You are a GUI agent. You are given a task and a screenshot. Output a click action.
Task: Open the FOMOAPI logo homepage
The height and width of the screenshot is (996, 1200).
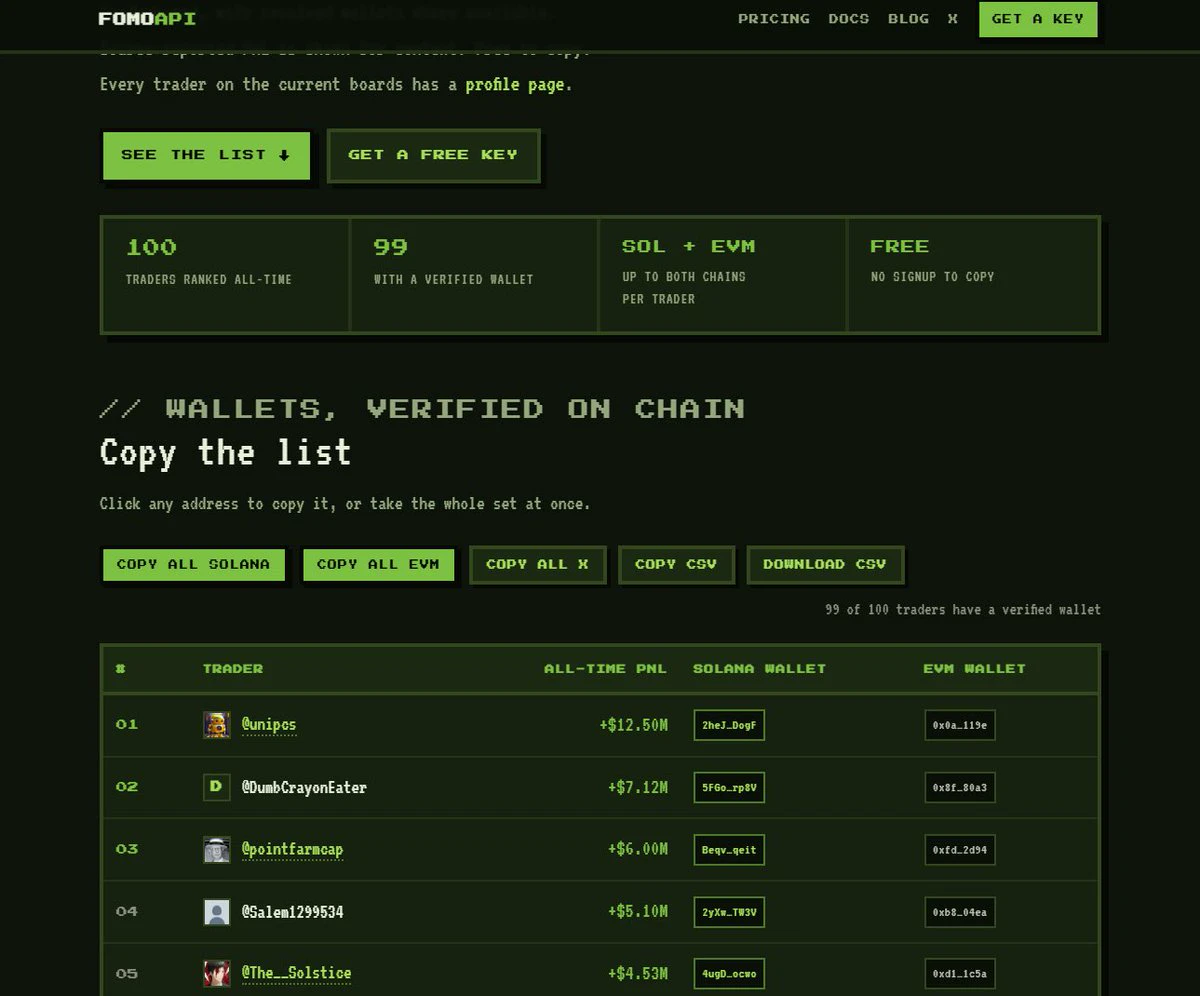(147, 19)
